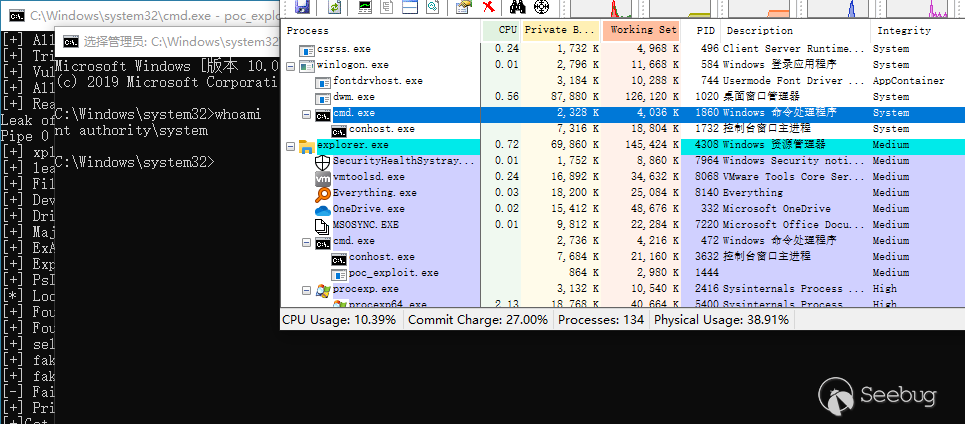This screenshot has width=965, height=424.
Task: Click cmd icon in the administrator window title
Action: pyautogui.click(x=71, y=41)
